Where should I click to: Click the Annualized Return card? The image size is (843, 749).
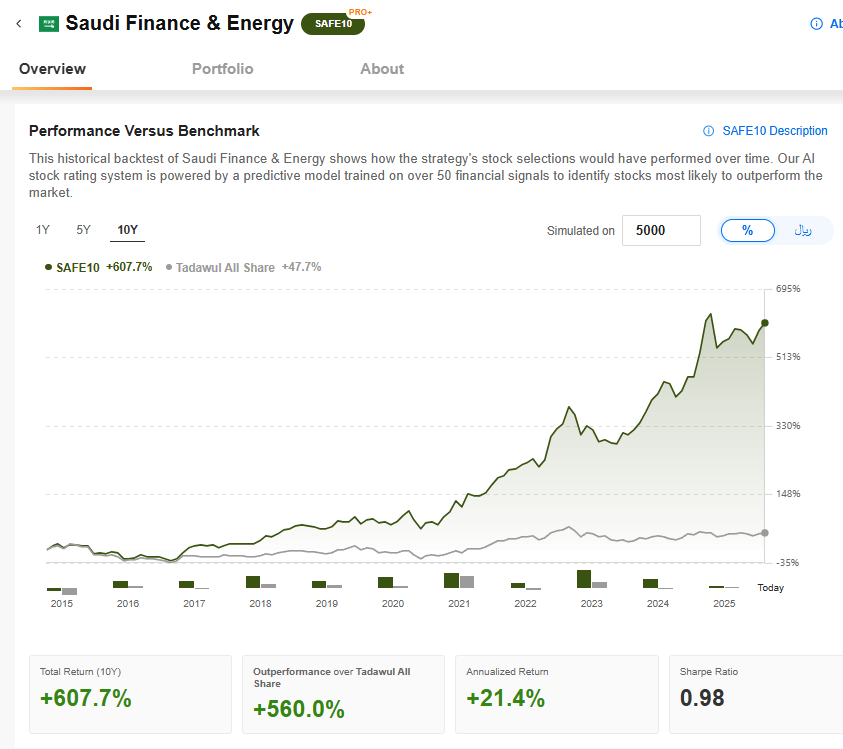(557, 694)
